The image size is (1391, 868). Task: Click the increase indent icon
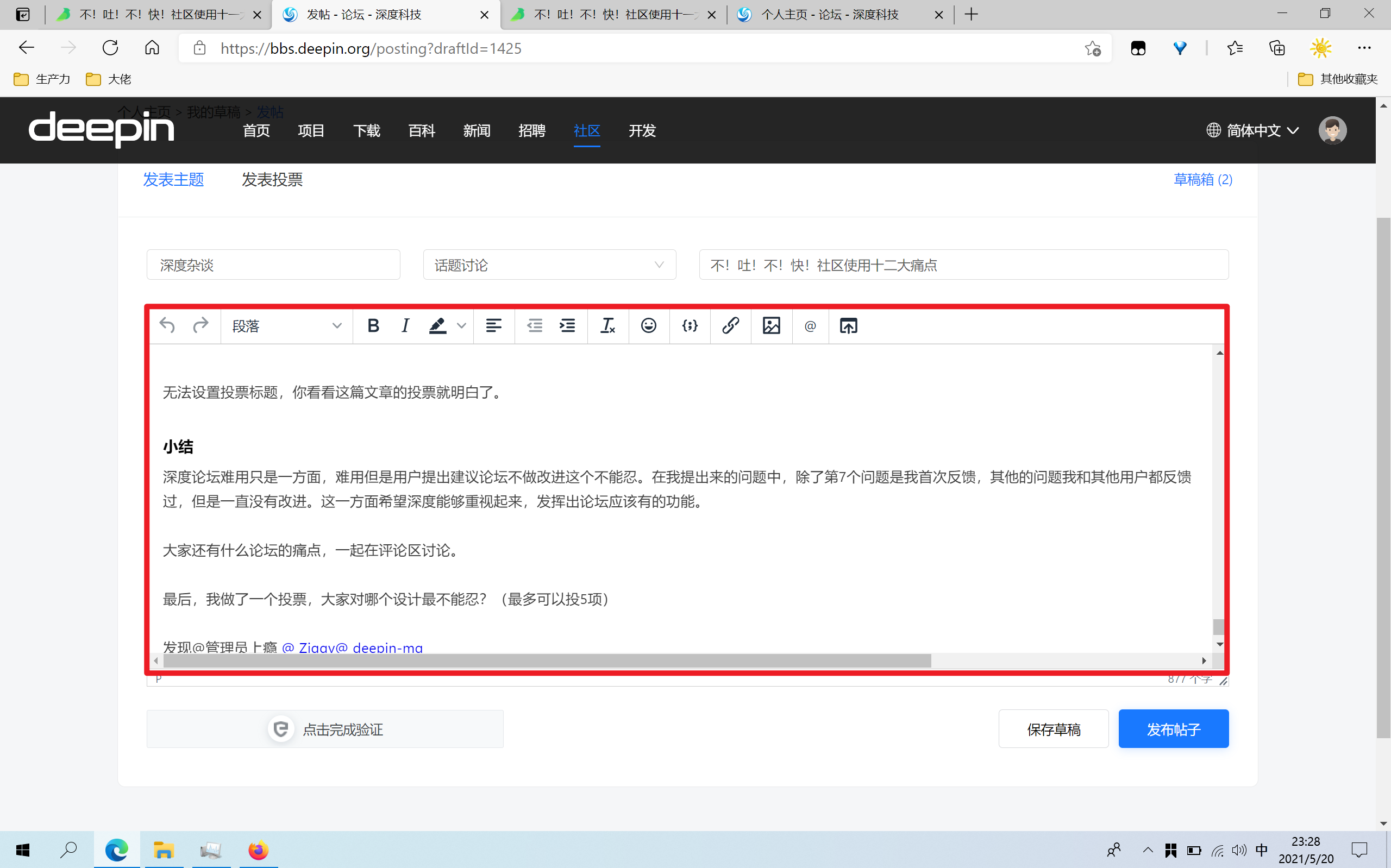tap(567, 326)
